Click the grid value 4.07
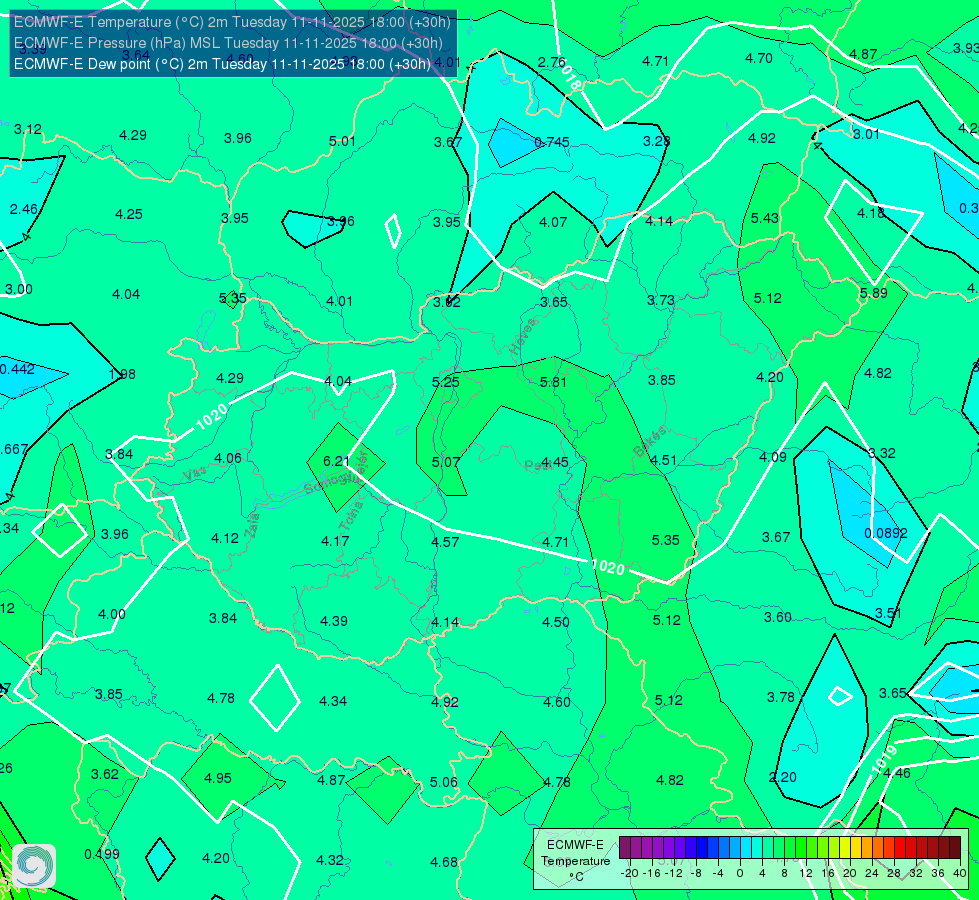 pyautogui.click(x=553, y=222)
